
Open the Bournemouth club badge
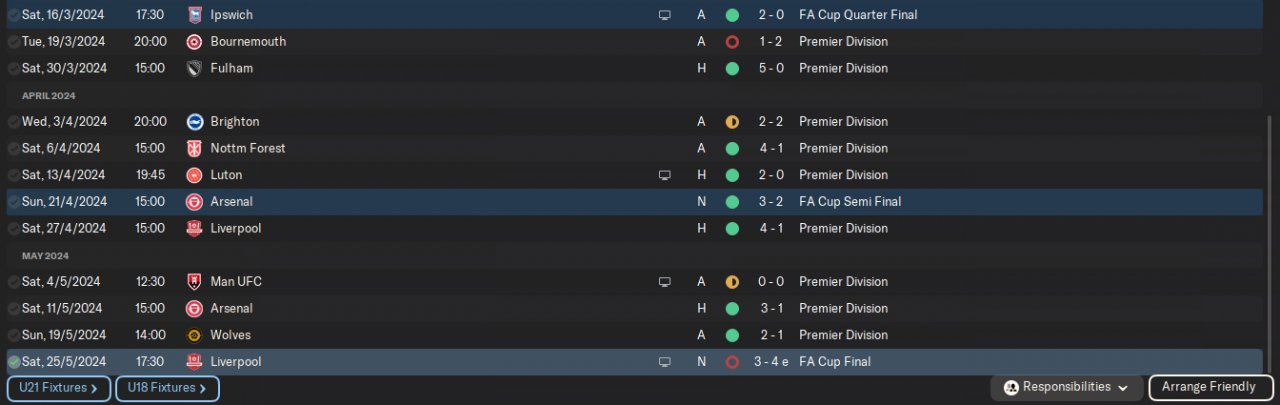194,42
